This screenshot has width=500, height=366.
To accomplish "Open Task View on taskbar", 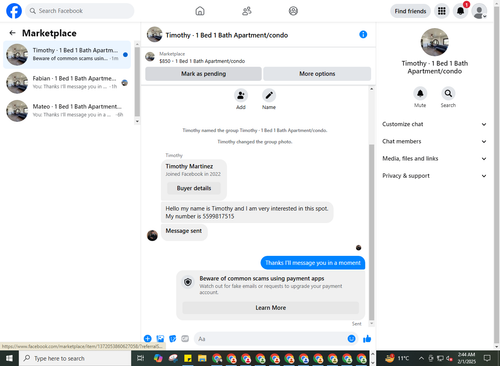I will click(140, 358).
